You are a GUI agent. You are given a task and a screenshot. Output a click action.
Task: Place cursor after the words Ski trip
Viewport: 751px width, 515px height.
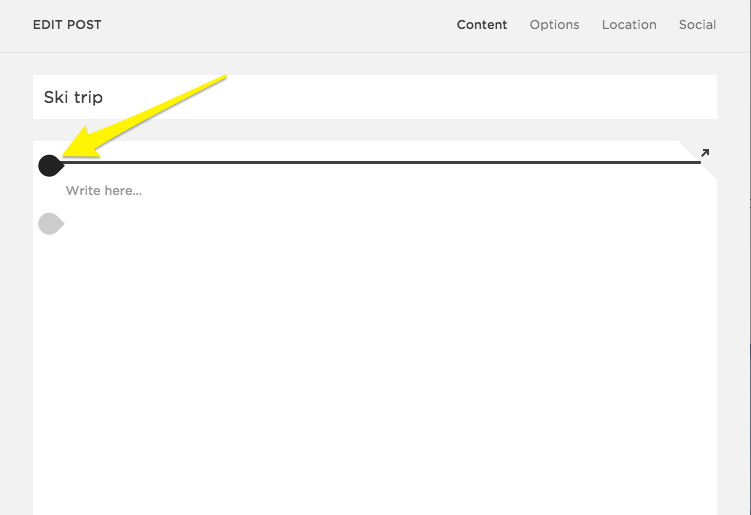point(104,98)
